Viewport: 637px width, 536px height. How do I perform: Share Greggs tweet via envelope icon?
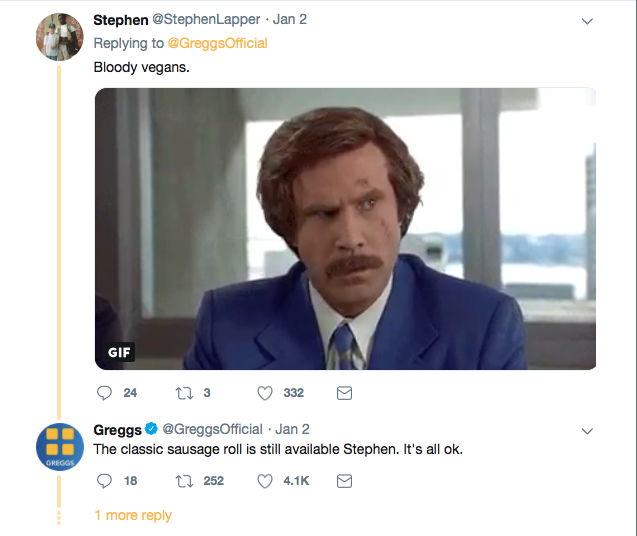point(344,481)
